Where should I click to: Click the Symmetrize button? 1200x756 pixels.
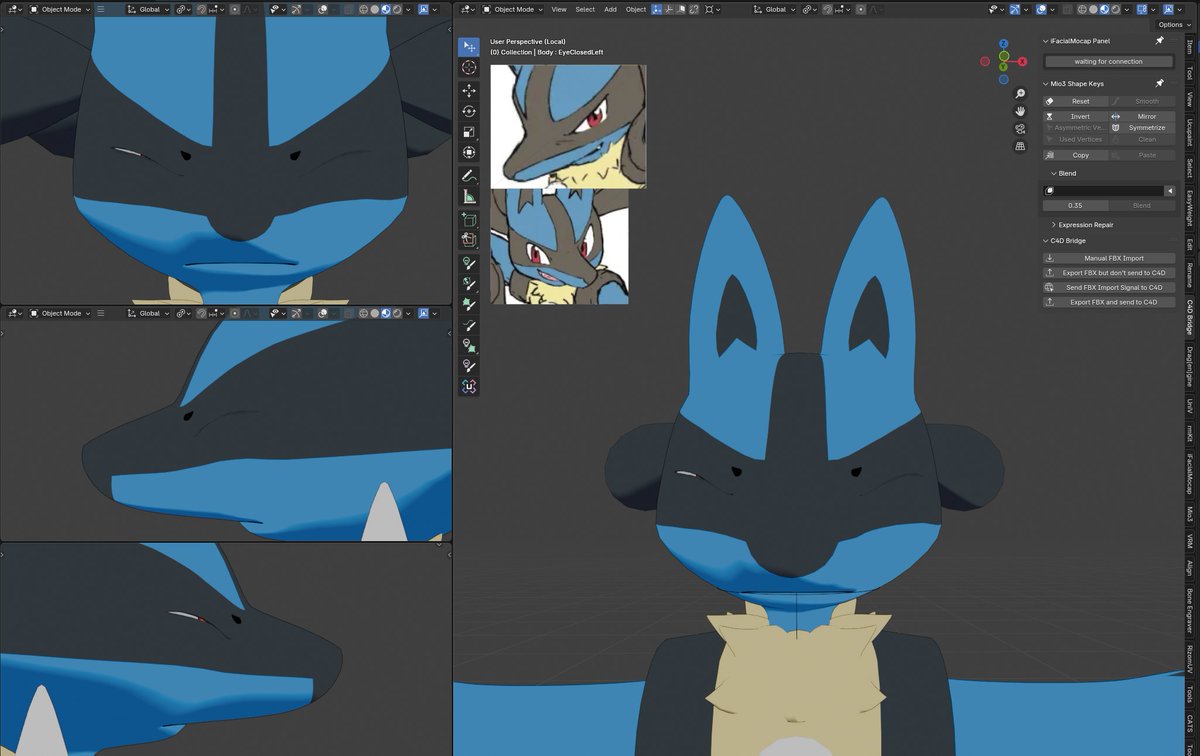pos(1143,128)
